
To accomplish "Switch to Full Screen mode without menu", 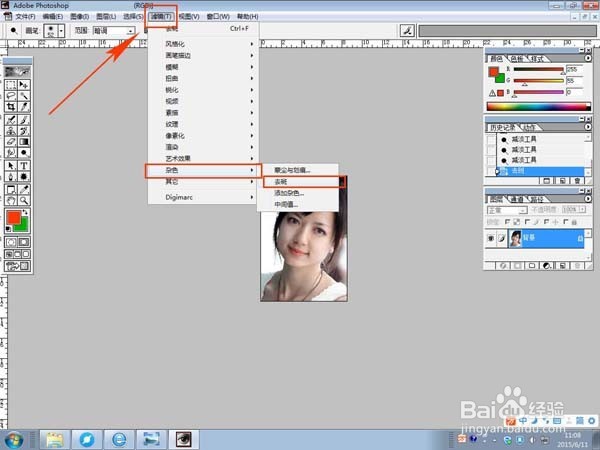I will [x=26, y=254].
